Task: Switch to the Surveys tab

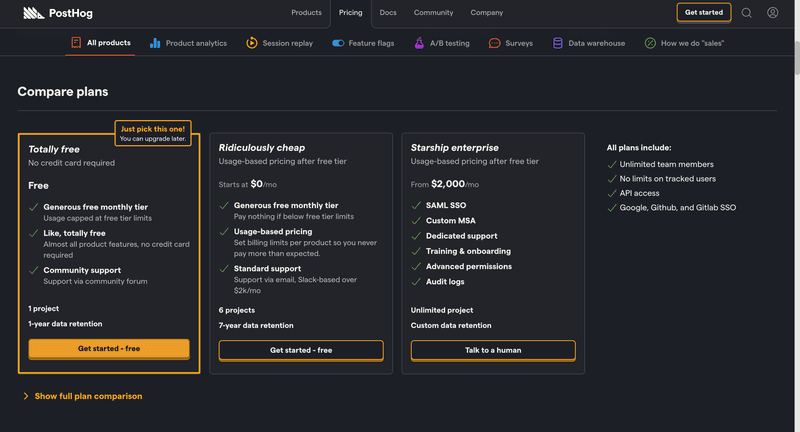Action: coord(511,43)
